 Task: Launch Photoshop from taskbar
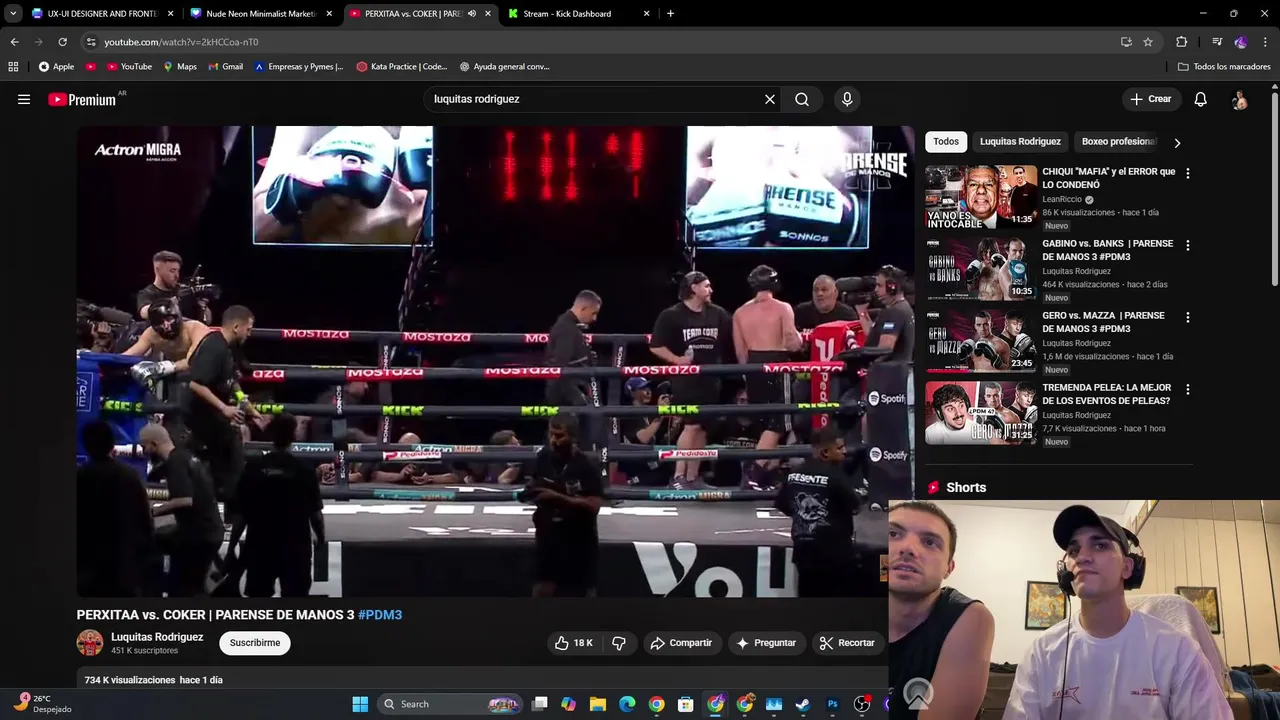point(832,704)
